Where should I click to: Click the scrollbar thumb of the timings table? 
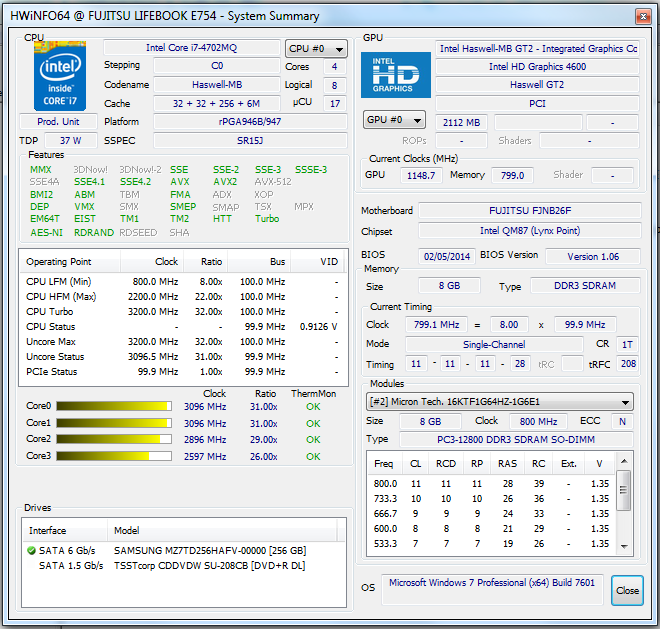[624, 490]
